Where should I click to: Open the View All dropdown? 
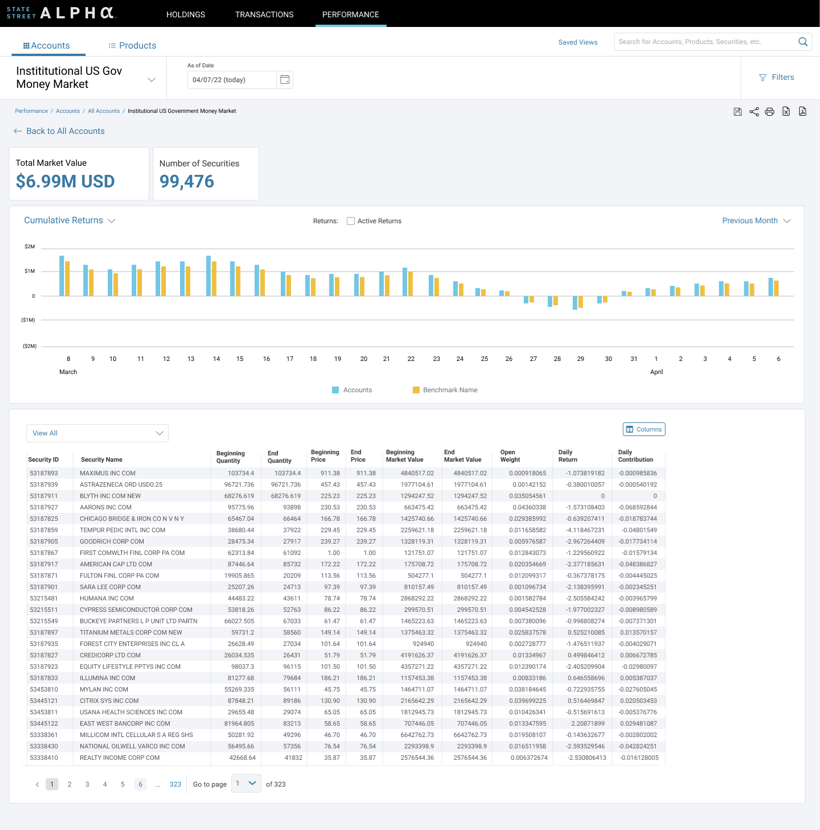click(x=97, y=433)
